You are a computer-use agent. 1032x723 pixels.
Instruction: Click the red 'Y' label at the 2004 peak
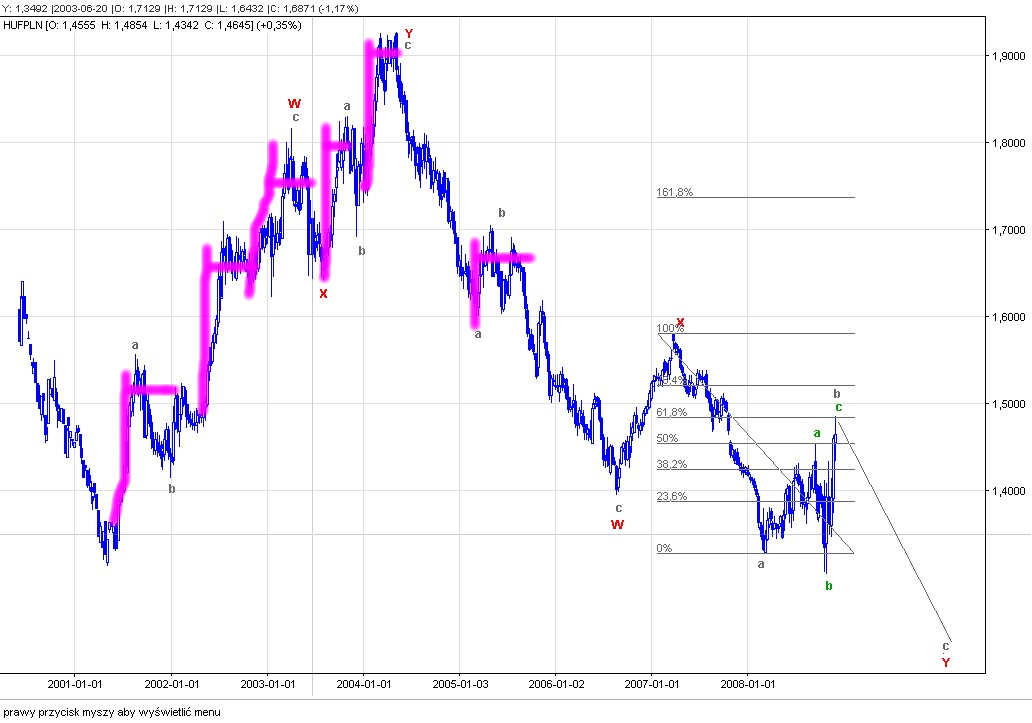click(409, 34)
